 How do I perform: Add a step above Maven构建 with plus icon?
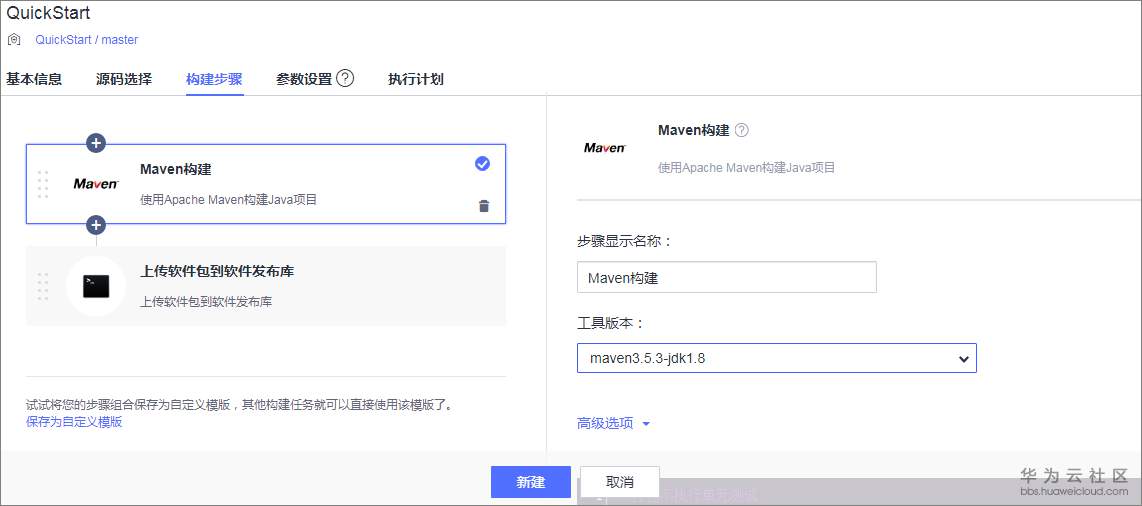pos(96,143)
